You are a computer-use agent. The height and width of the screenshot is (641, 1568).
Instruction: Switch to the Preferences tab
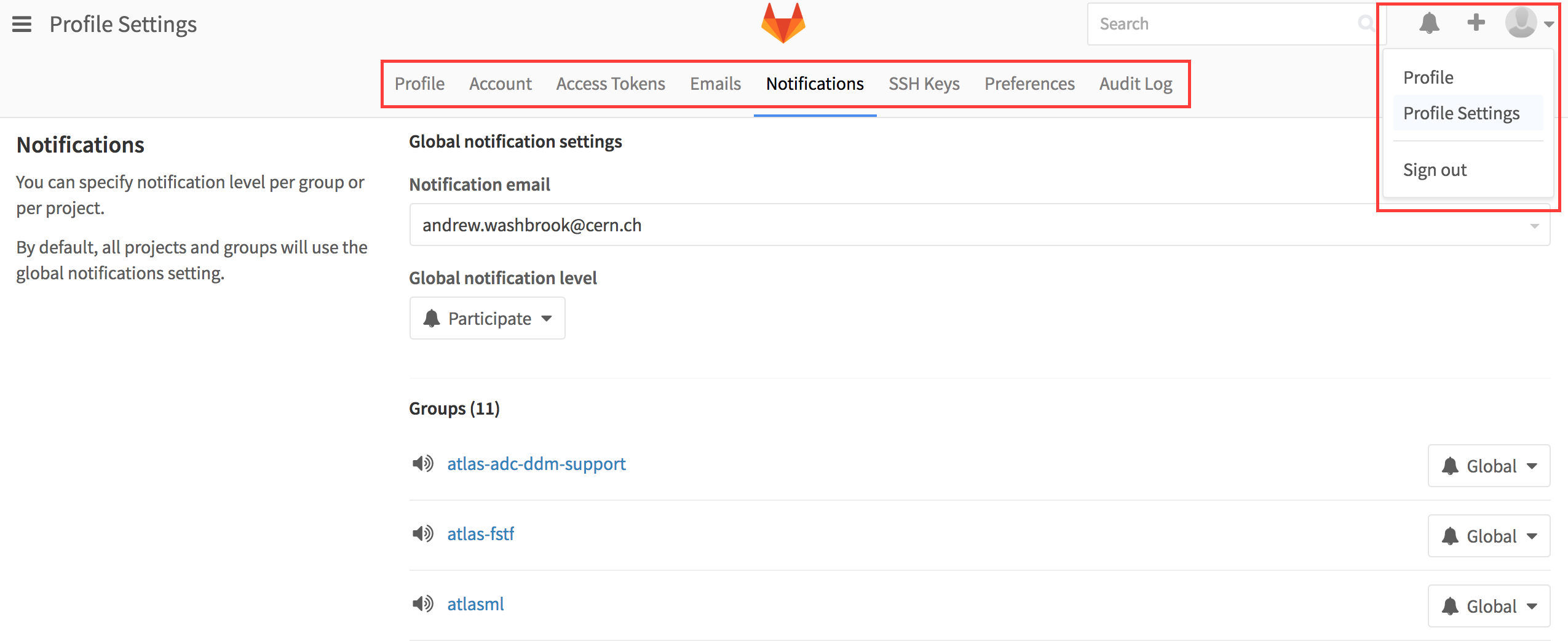coord(1029,84)
